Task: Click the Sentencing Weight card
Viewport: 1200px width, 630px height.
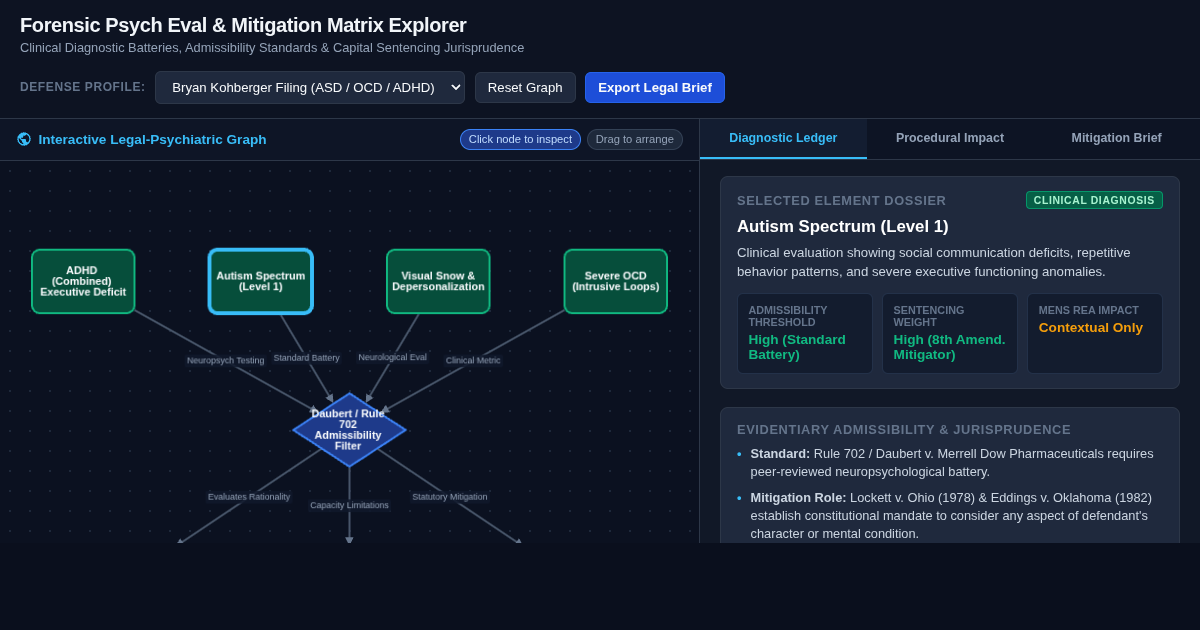Action: coord(950,333)
